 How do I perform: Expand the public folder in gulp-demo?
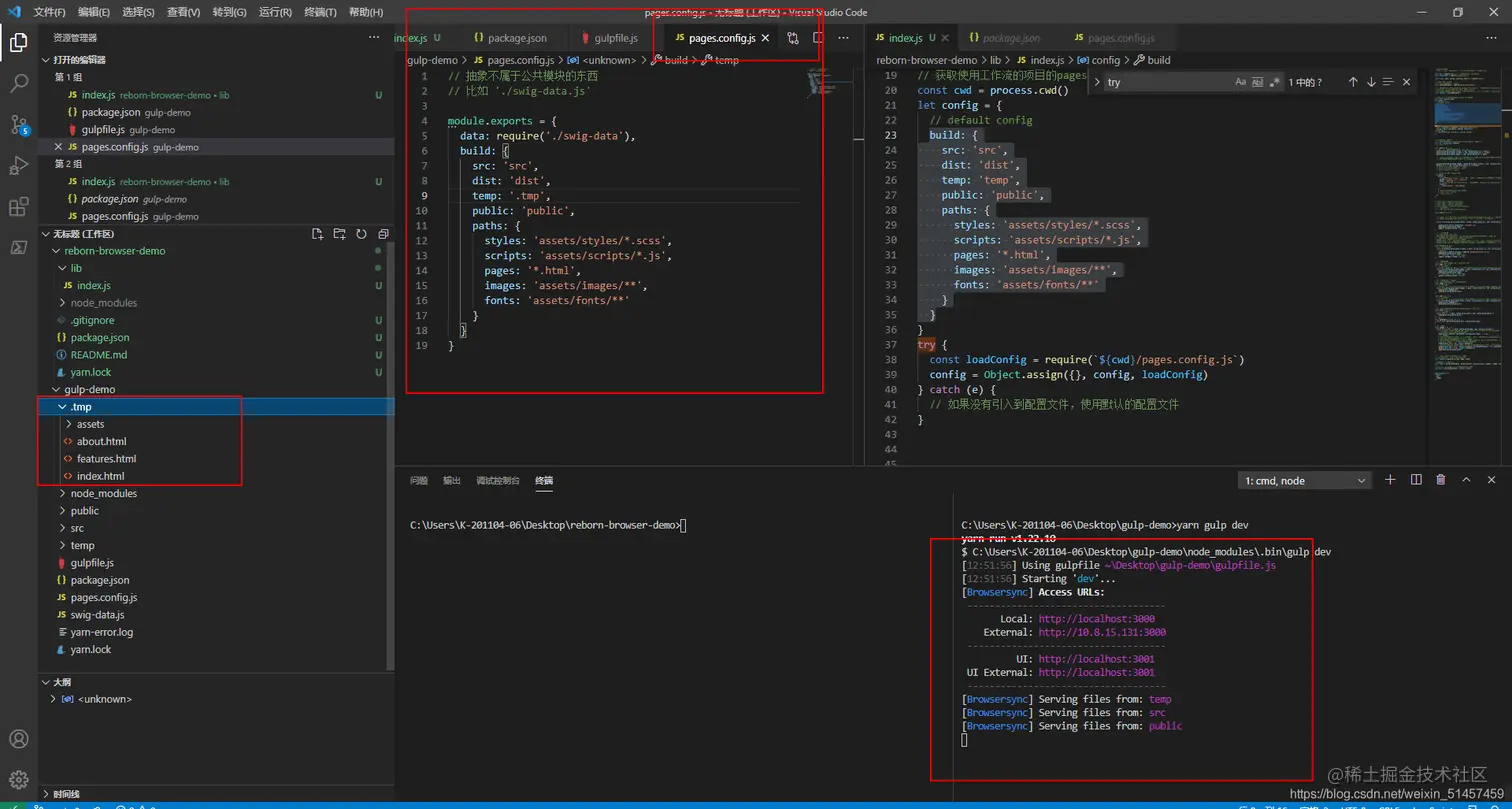coord(84,511)
